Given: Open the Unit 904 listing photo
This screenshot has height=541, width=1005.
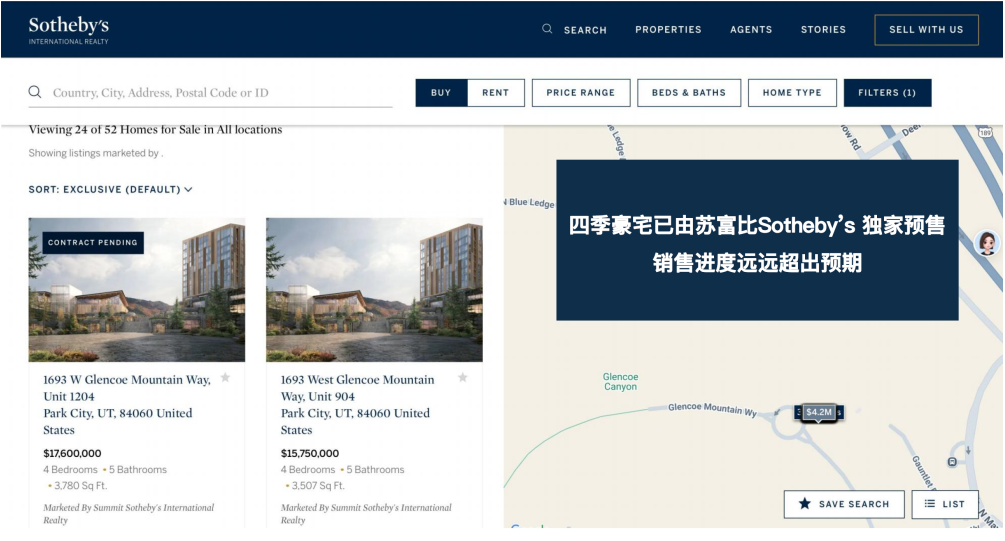Looking at the screenshot, I should tap(374, 290).
